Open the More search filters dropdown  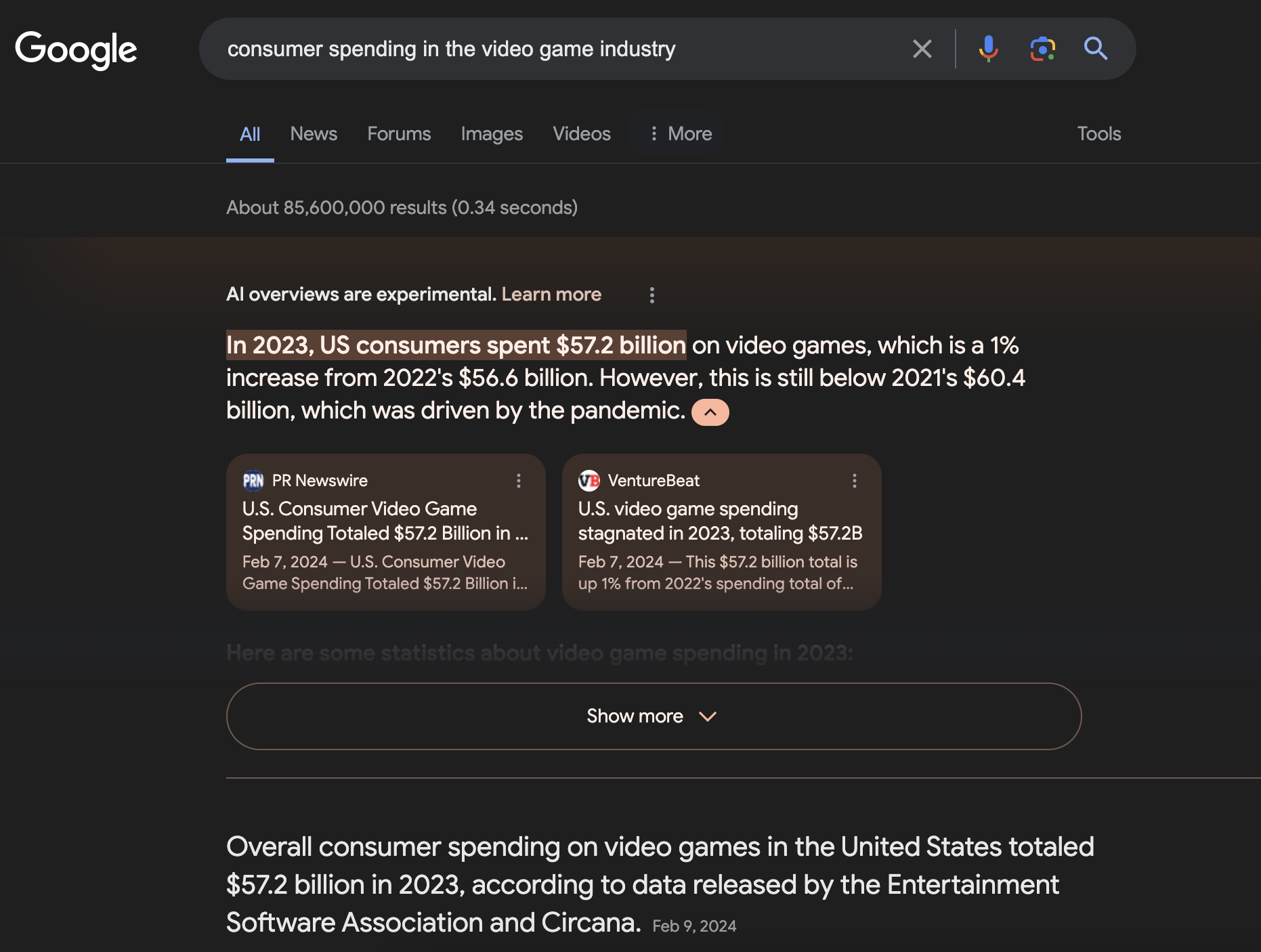(681, 134)
